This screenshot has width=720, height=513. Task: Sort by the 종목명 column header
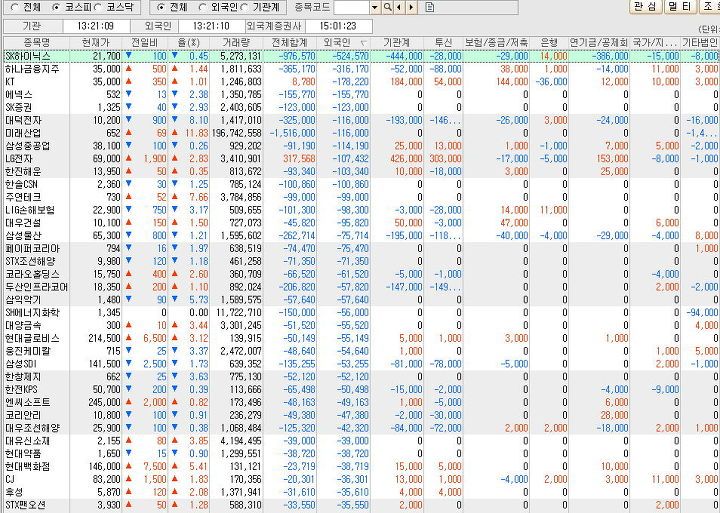(x=36, y=43)
